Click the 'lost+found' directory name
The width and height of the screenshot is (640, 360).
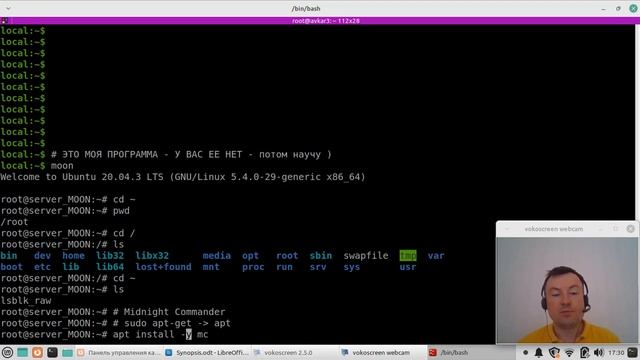[x=163, y=267]
